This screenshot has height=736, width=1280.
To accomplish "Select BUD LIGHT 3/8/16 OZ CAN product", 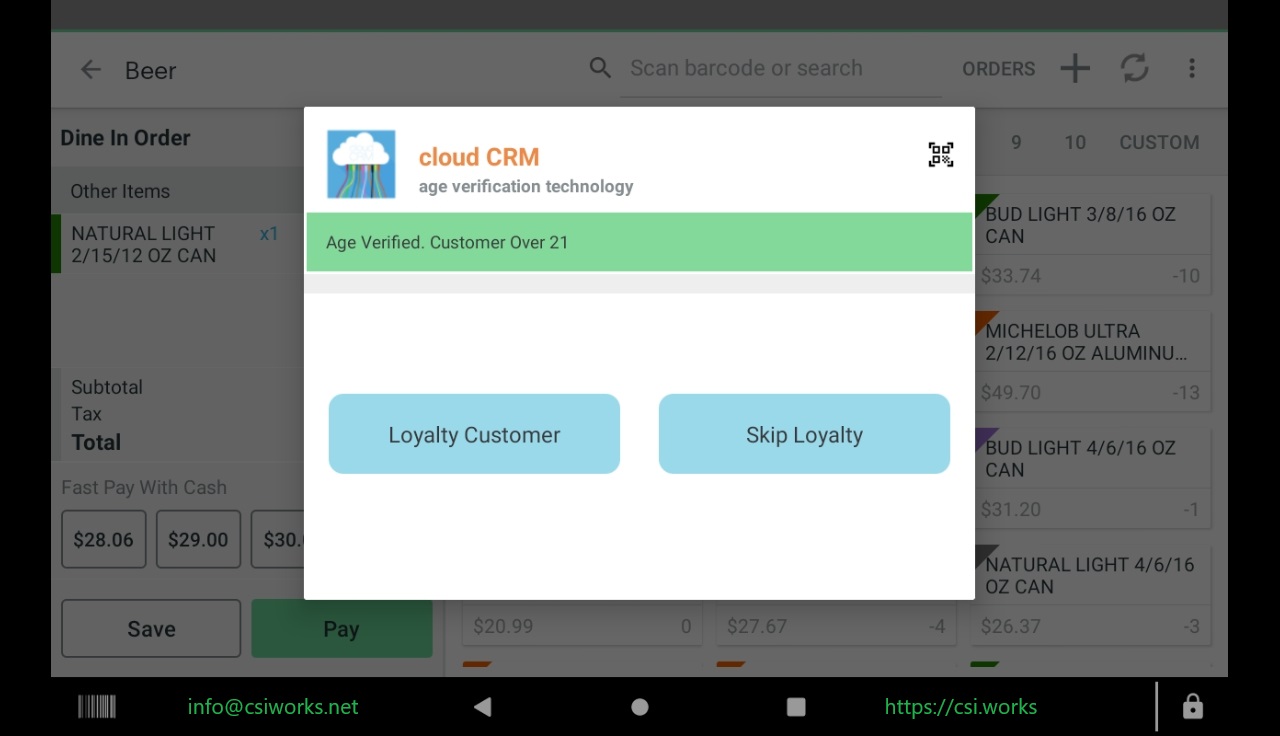I will (1093, 243).
